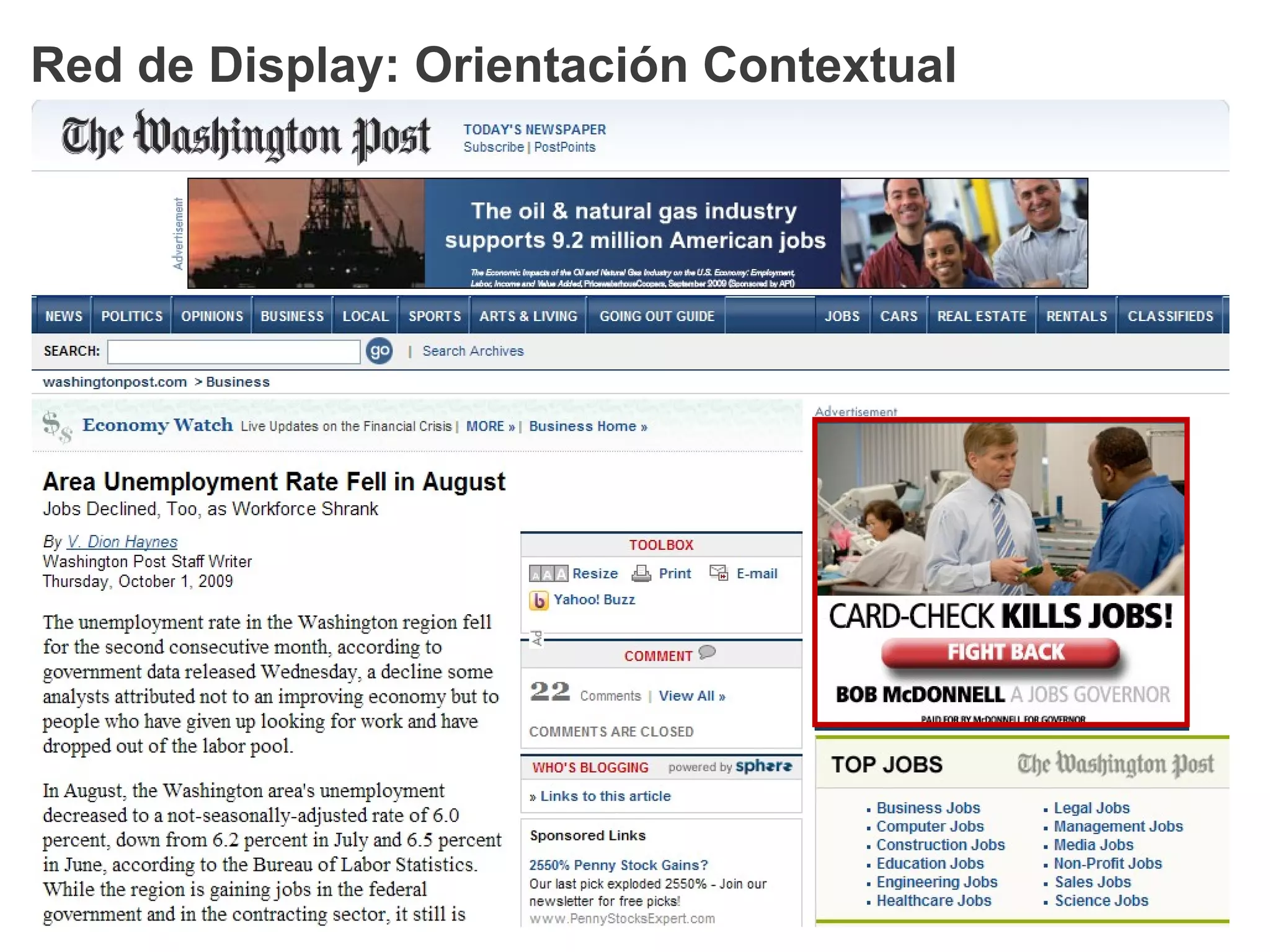This screenshot has width=1270, height=952.
Task: Click the Resize text icon in Toolbox
Action: pos(548,574)
